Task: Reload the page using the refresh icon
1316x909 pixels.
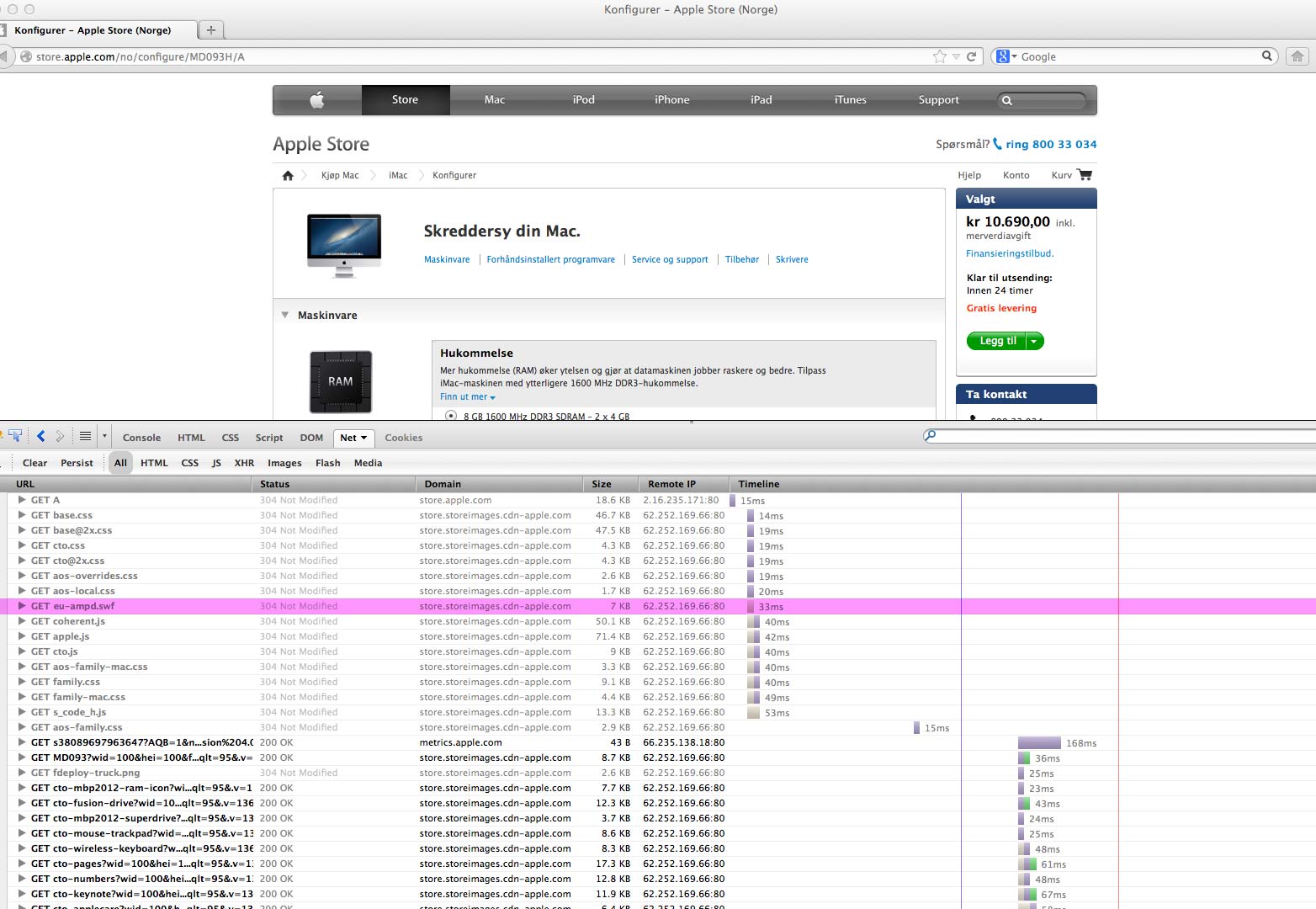Action: (x=971, y=56)
